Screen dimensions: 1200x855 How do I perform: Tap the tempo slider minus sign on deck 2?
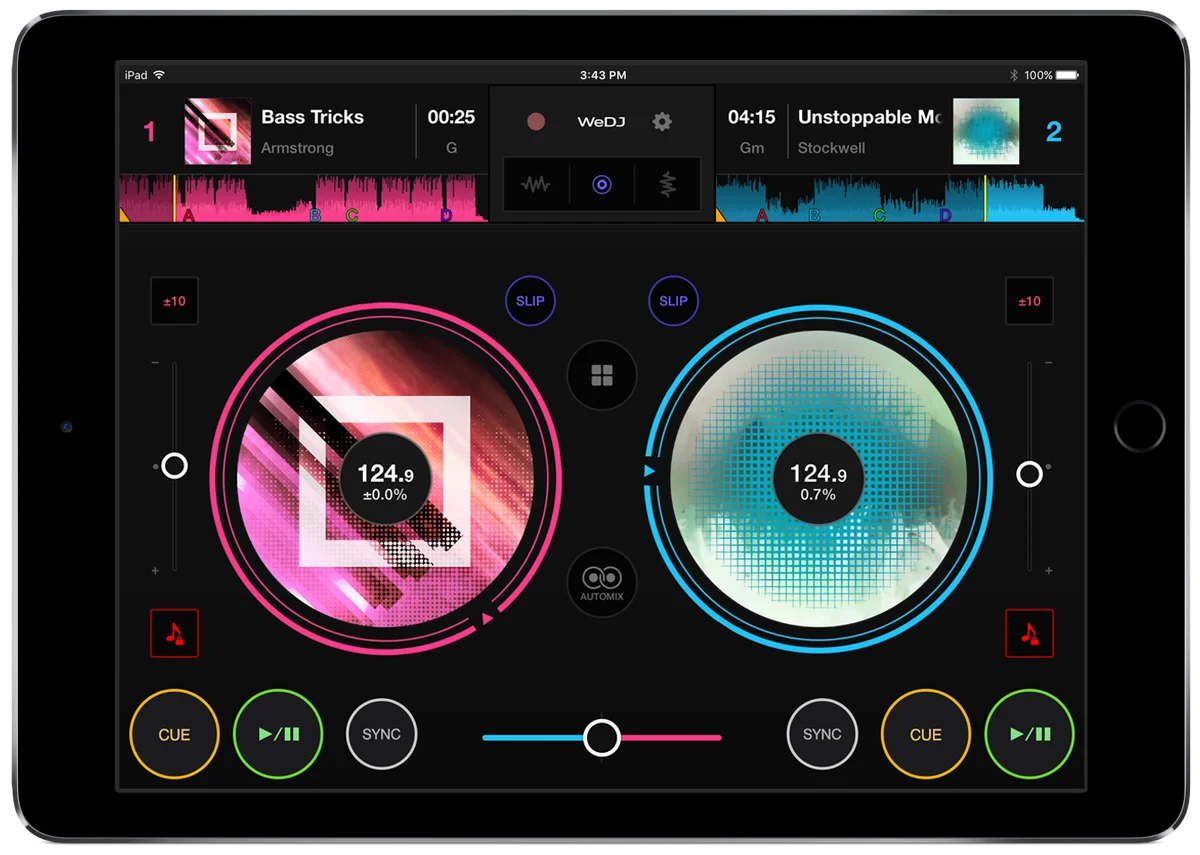click(x=1048, y=362)
